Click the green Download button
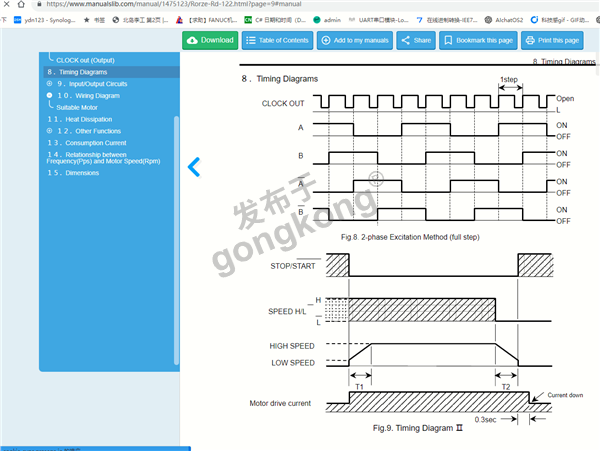This screenshot has height=451, width=600. point(210,40)
